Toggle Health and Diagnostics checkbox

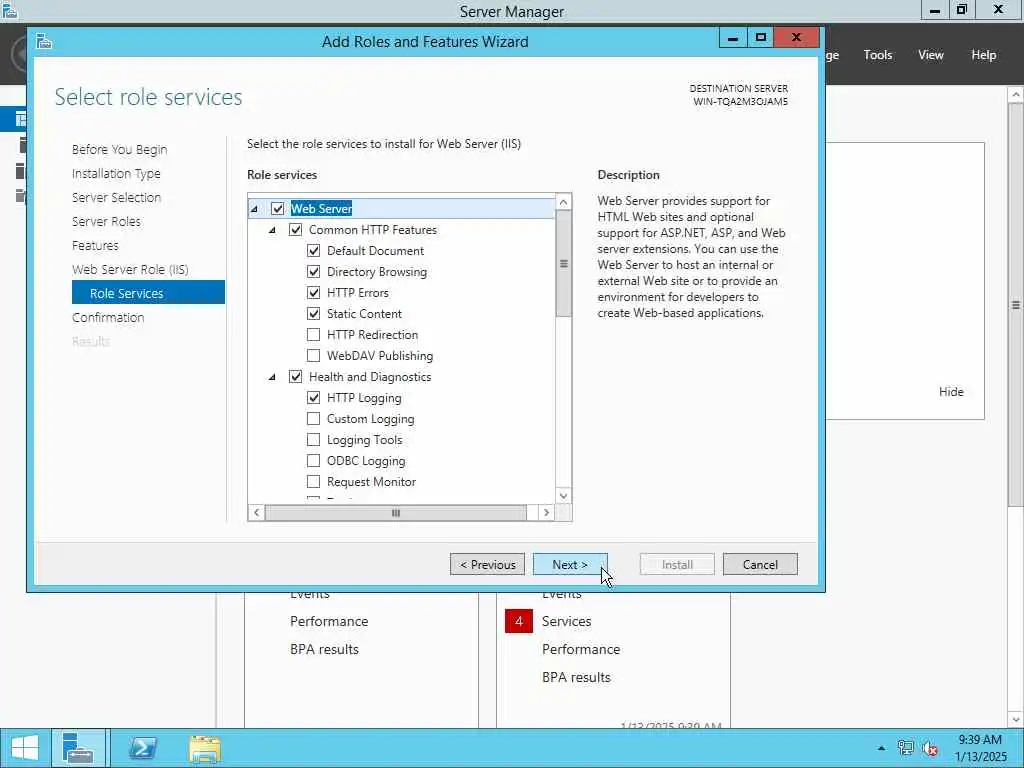[x=296, y=377]
